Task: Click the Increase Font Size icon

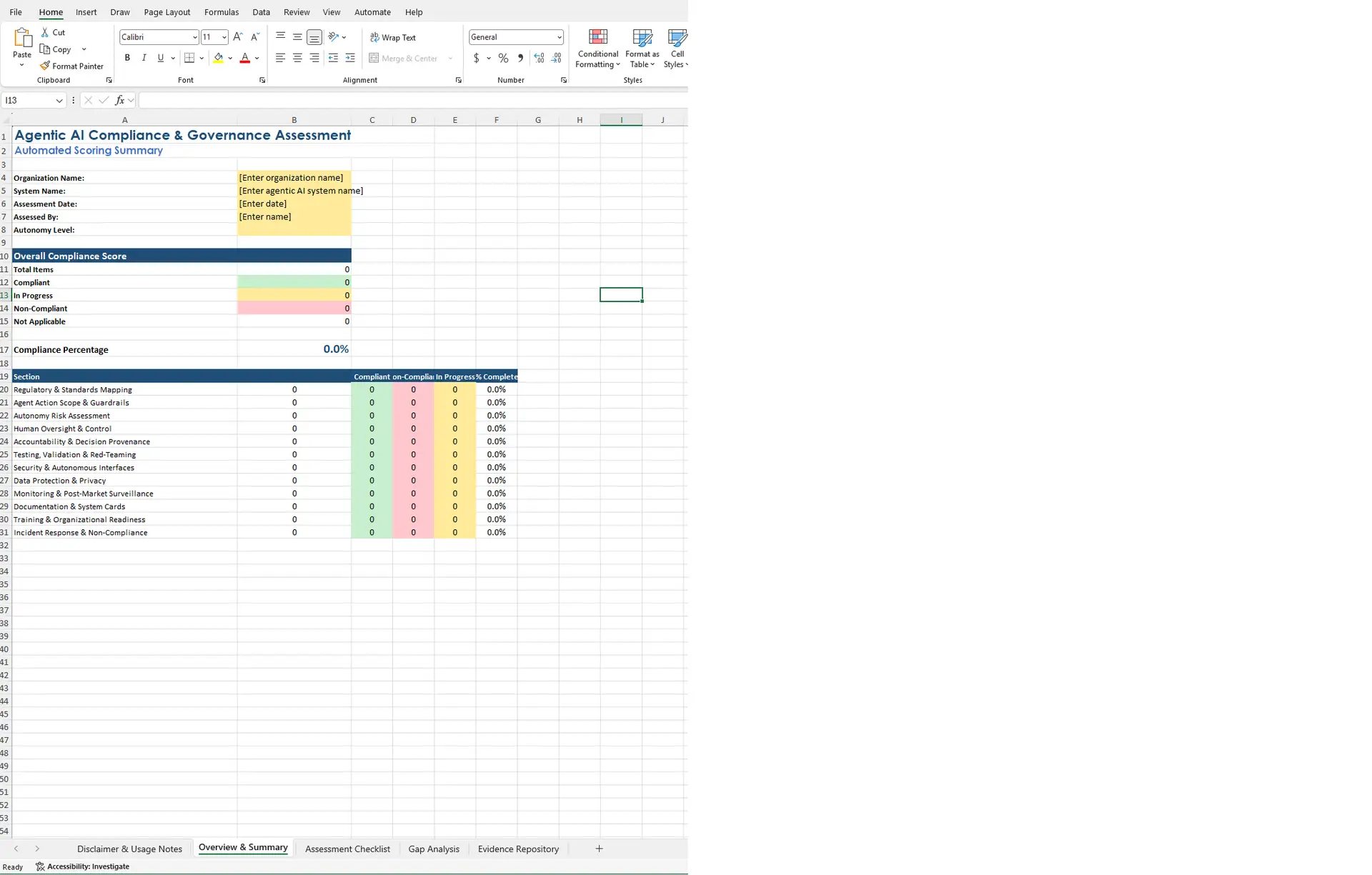Action: [x=238, y=37]
